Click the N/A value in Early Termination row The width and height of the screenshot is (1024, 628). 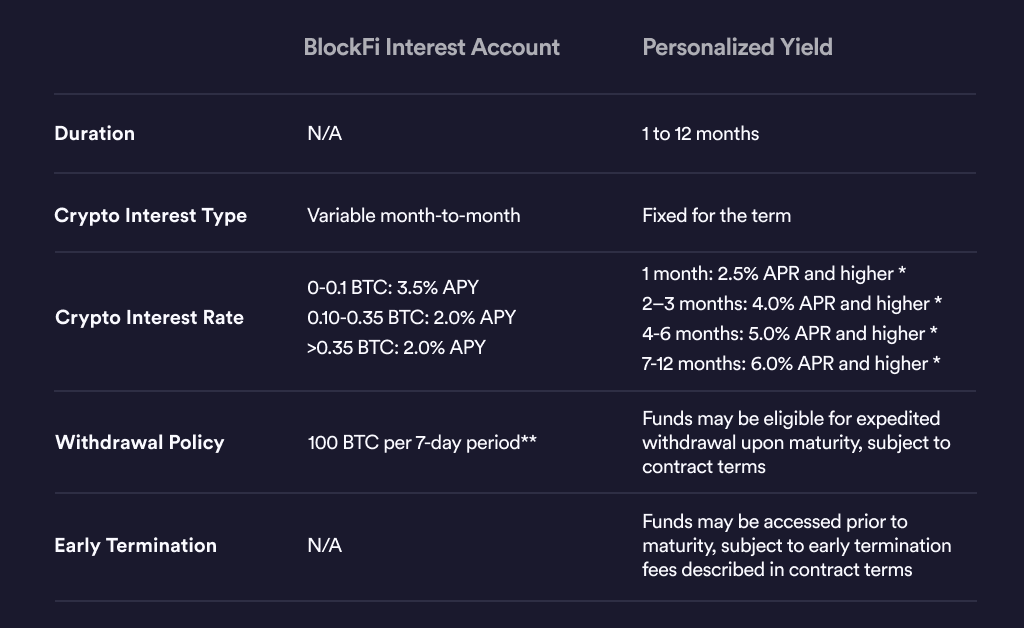324,545
